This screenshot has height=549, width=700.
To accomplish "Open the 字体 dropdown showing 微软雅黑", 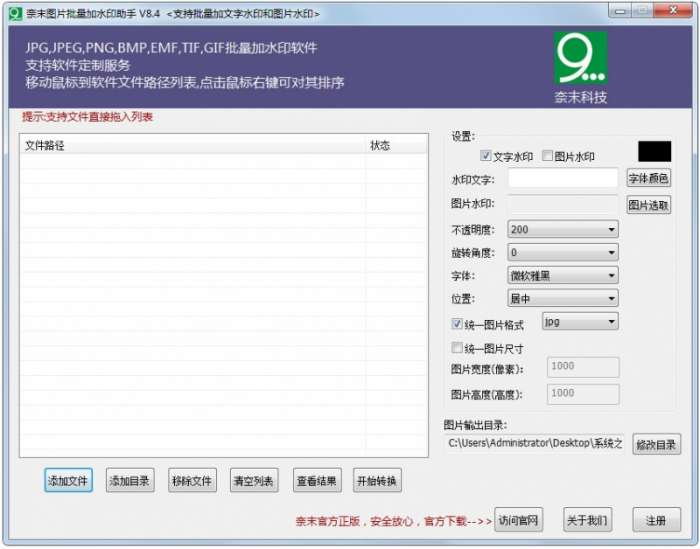I will pos(563,275).
